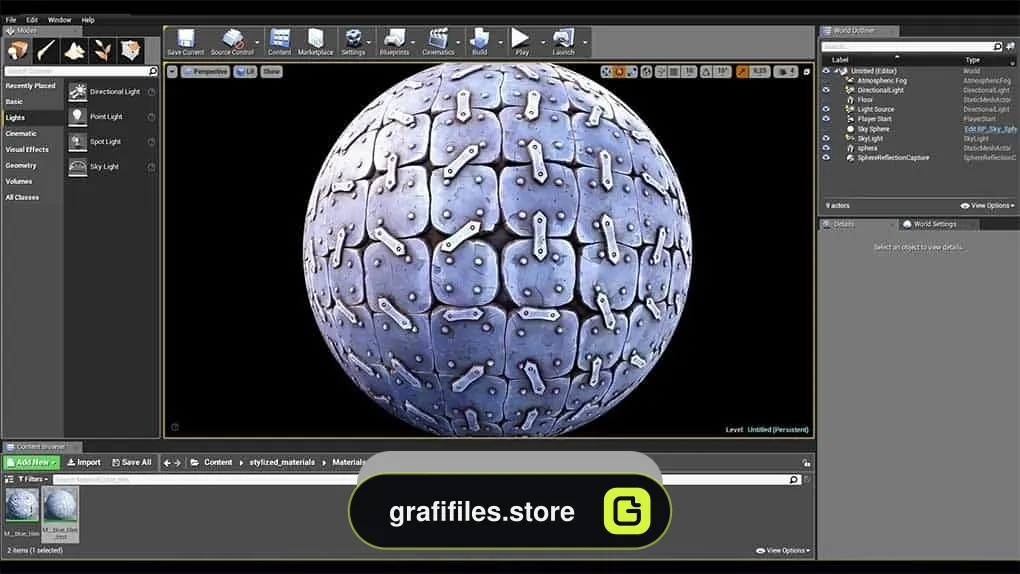This screenshot has height=574, width=1020.
Task: Click the Build toolbar icon
Action: [479, 39]
